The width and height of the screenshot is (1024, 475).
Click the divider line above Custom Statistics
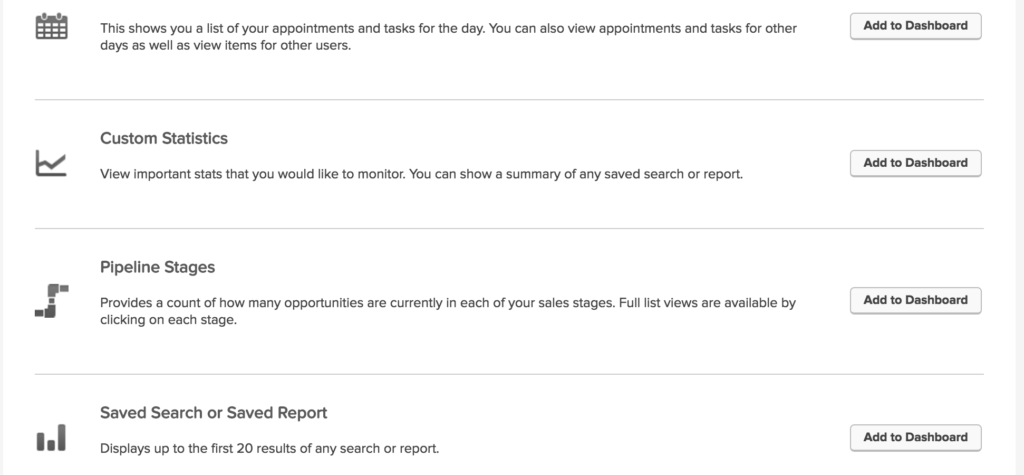click(x=509, y=100)
